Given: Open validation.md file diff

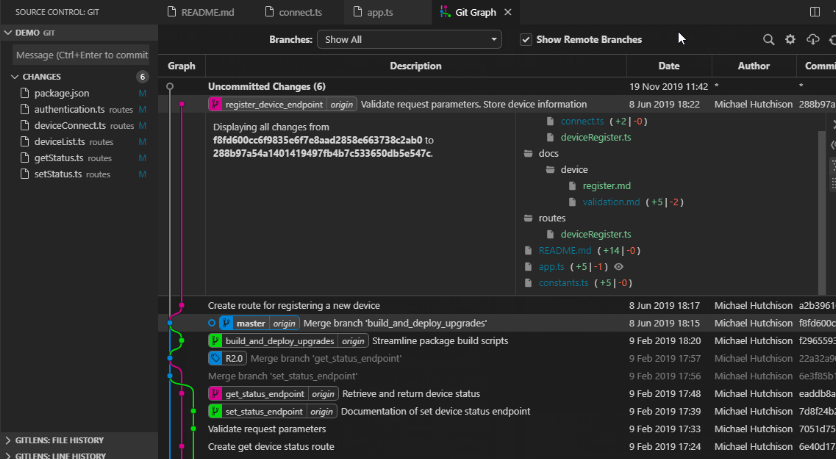Looking at the screenshot, I should click(x=611, y=202).
